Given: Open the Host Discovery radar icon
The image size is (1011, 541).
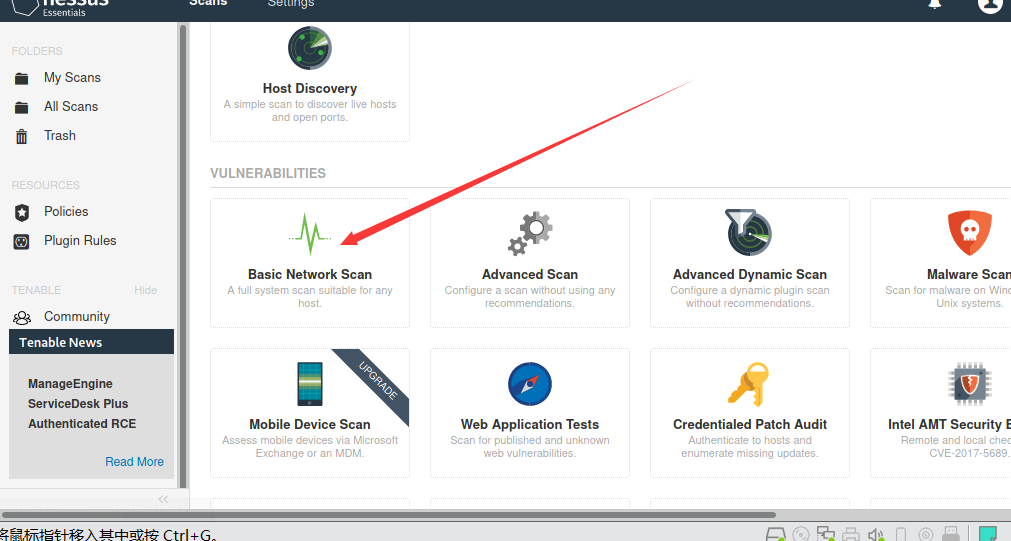Looking at the screenshot, I should pyautogui.click(x=309, y=48).
